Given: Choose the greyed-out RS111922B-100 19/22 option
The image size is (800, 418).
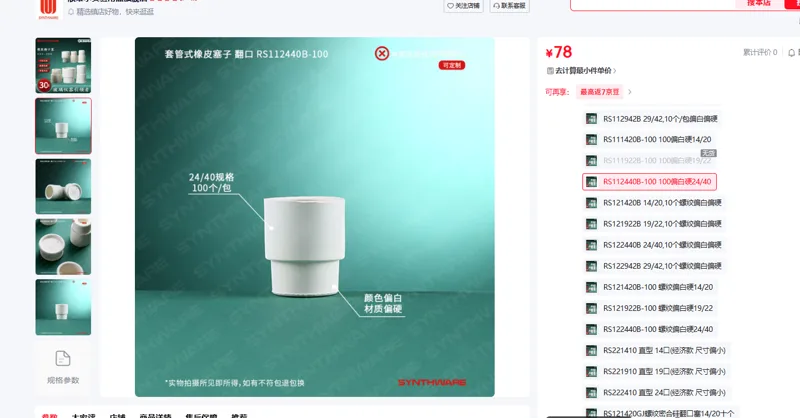Looking at the screenshot, I should [x=648, y=160].
